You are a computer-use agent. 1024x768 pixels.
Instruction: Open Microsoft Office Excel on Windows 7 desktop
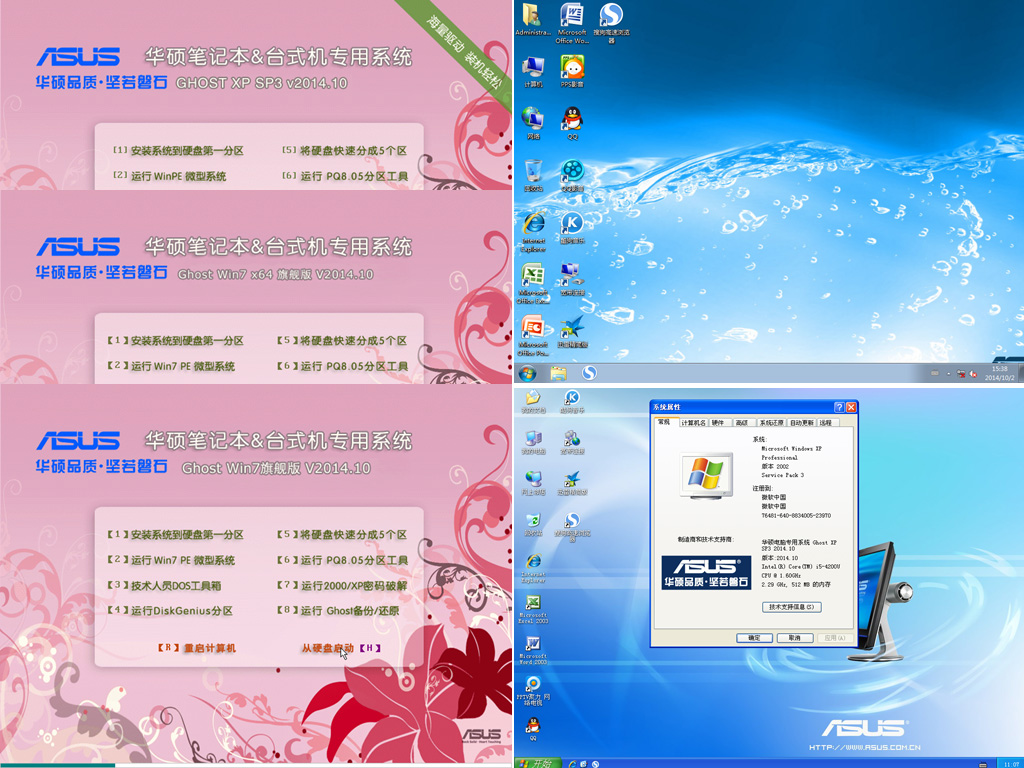point(533,284)
